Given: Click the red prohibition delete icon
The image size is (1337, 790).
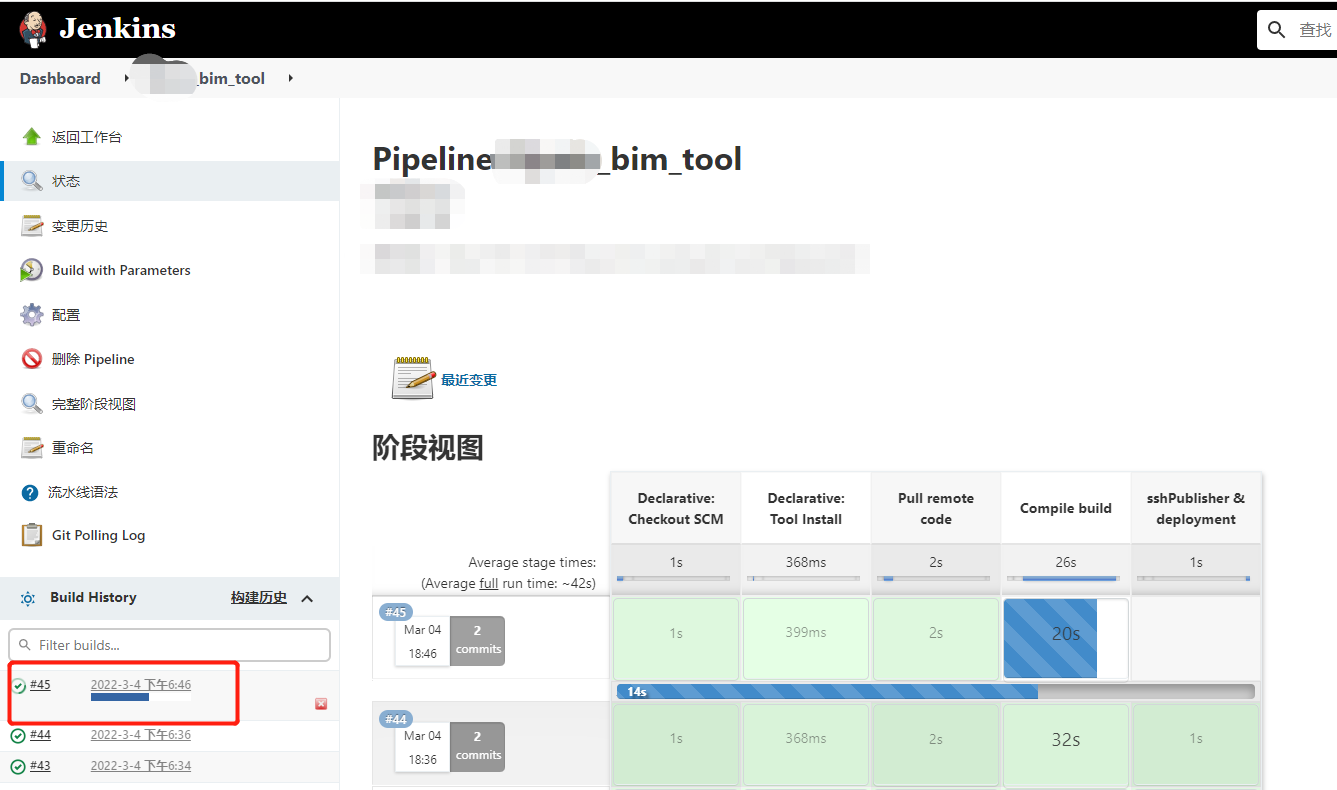Looking at the screenshot, I should pyautogui.click(x=32, y=359).
